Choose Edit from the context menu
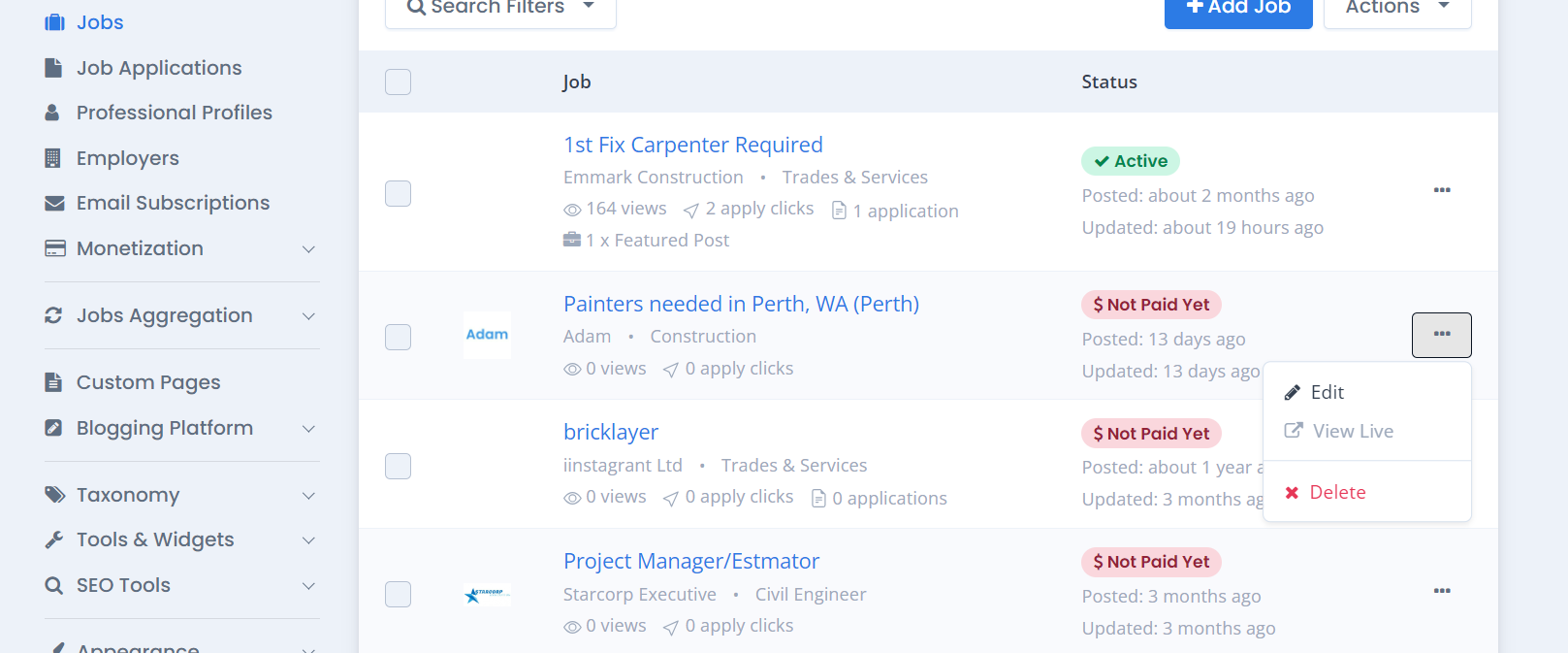The image size is (1568, 653). [x=1327, y=392]
